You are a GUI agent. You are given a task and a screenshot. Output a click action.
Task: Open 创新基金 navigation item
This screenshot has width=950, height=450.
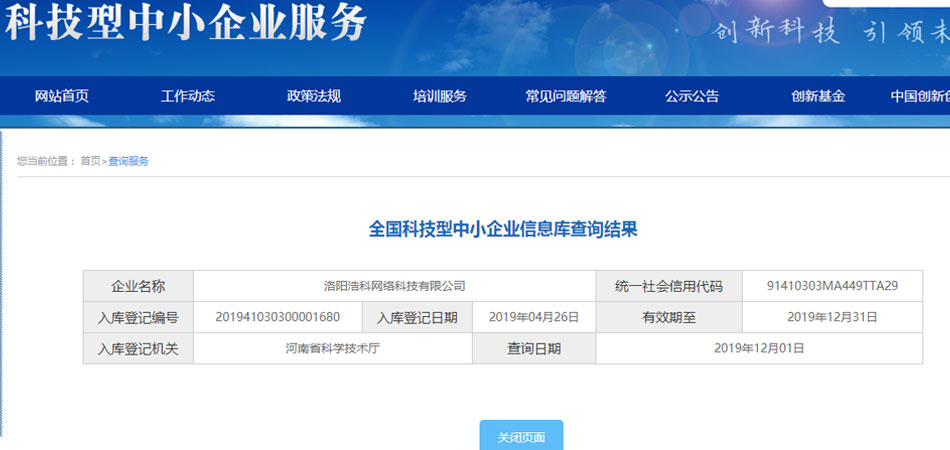pyautogui.click(x=817, y=96)
